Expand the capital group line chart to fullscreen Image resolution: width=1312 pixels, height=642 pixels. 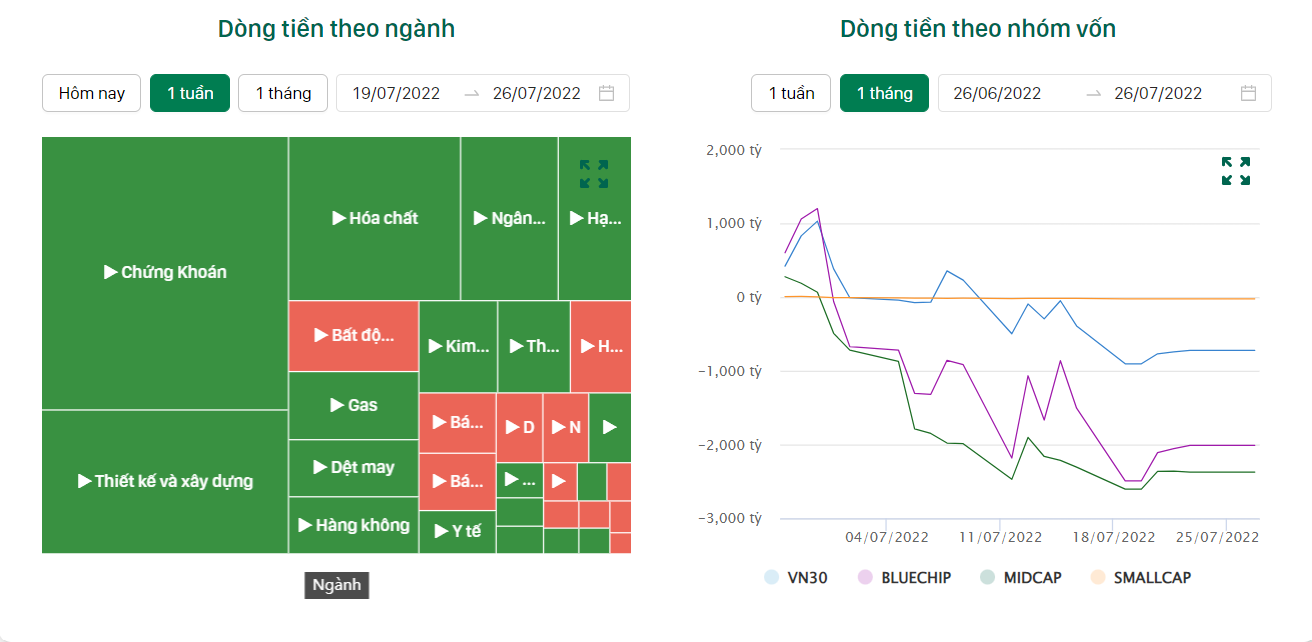point(1236,171)
